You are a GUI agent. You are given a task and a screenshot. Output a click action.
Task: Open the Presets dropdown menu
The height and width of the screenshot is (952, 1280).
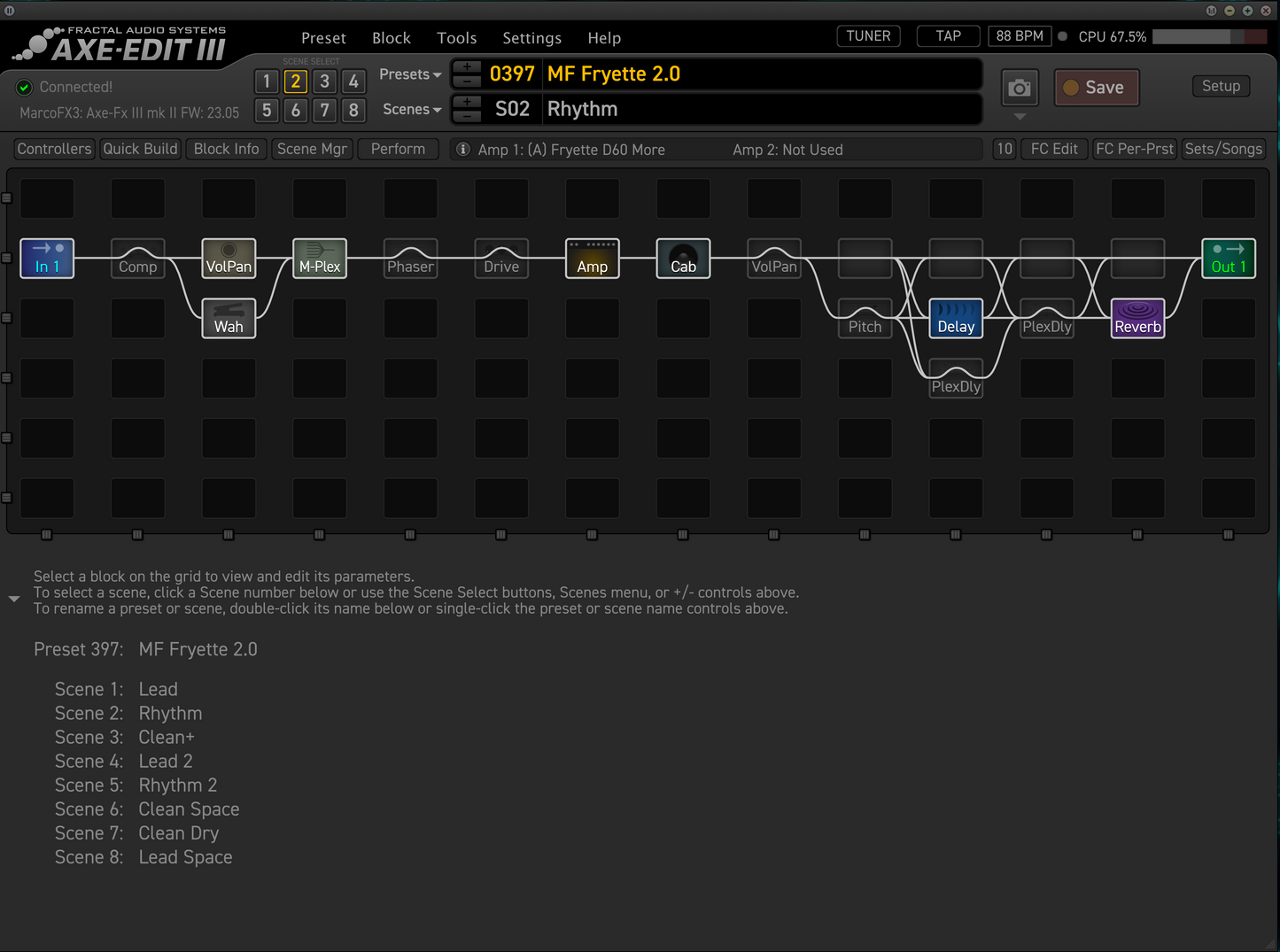click(408, 74)
